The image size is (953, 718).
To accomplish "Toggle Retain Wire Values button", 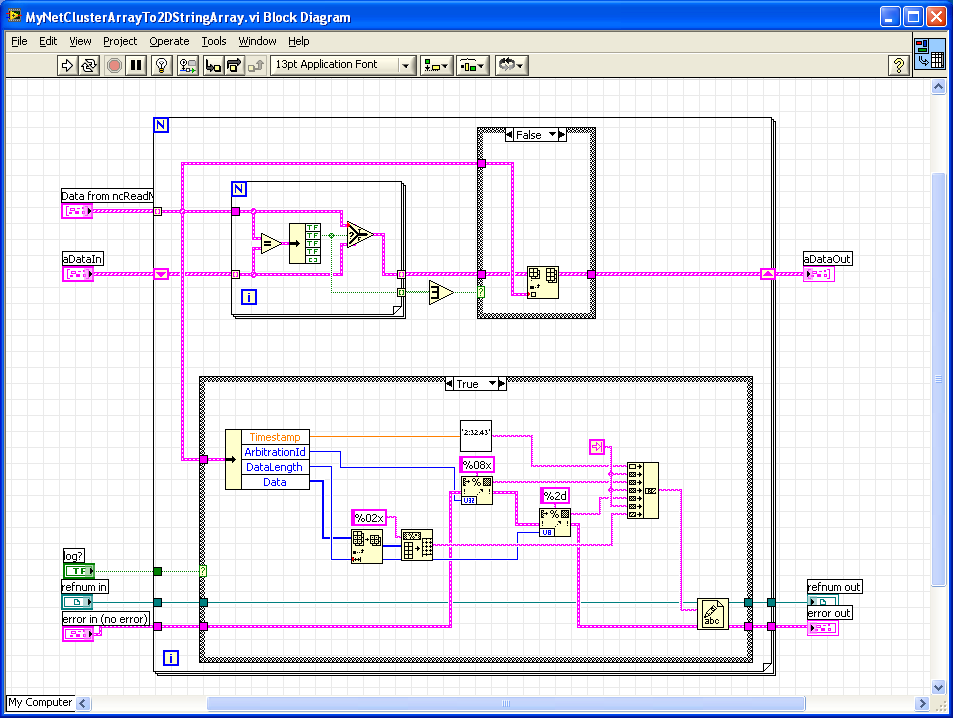I will (x=187, y=65).
